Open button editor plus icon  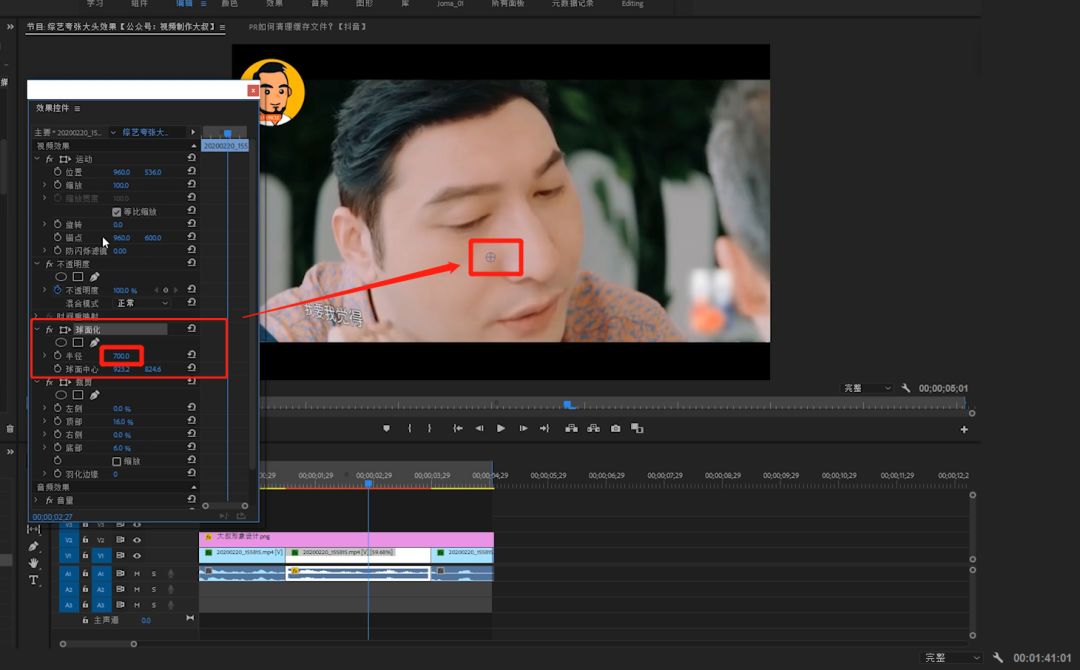click(x=964, y=430)
